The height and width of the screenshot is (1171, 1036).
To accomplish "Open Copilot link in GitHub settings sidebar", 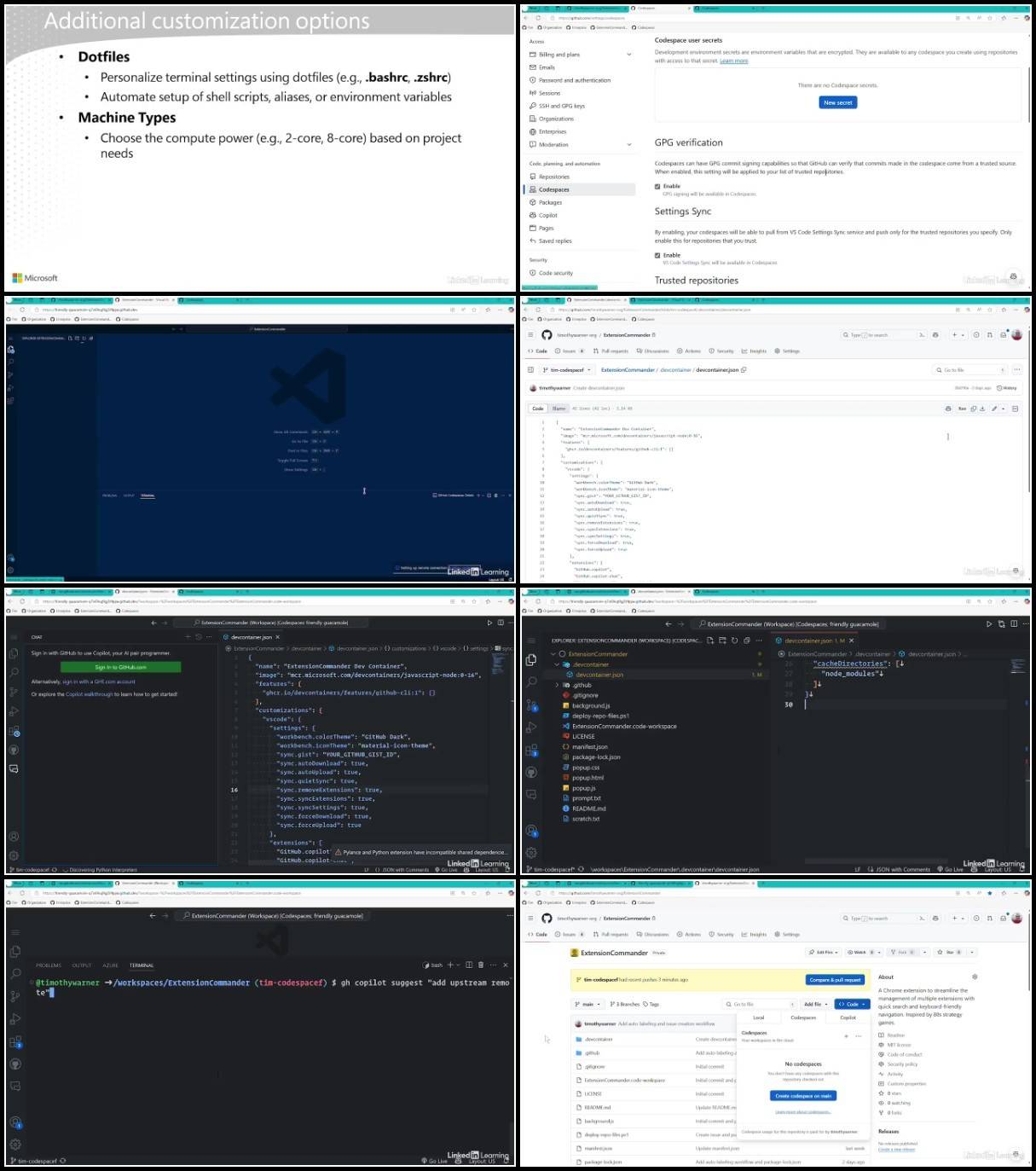I will (548, 216).
